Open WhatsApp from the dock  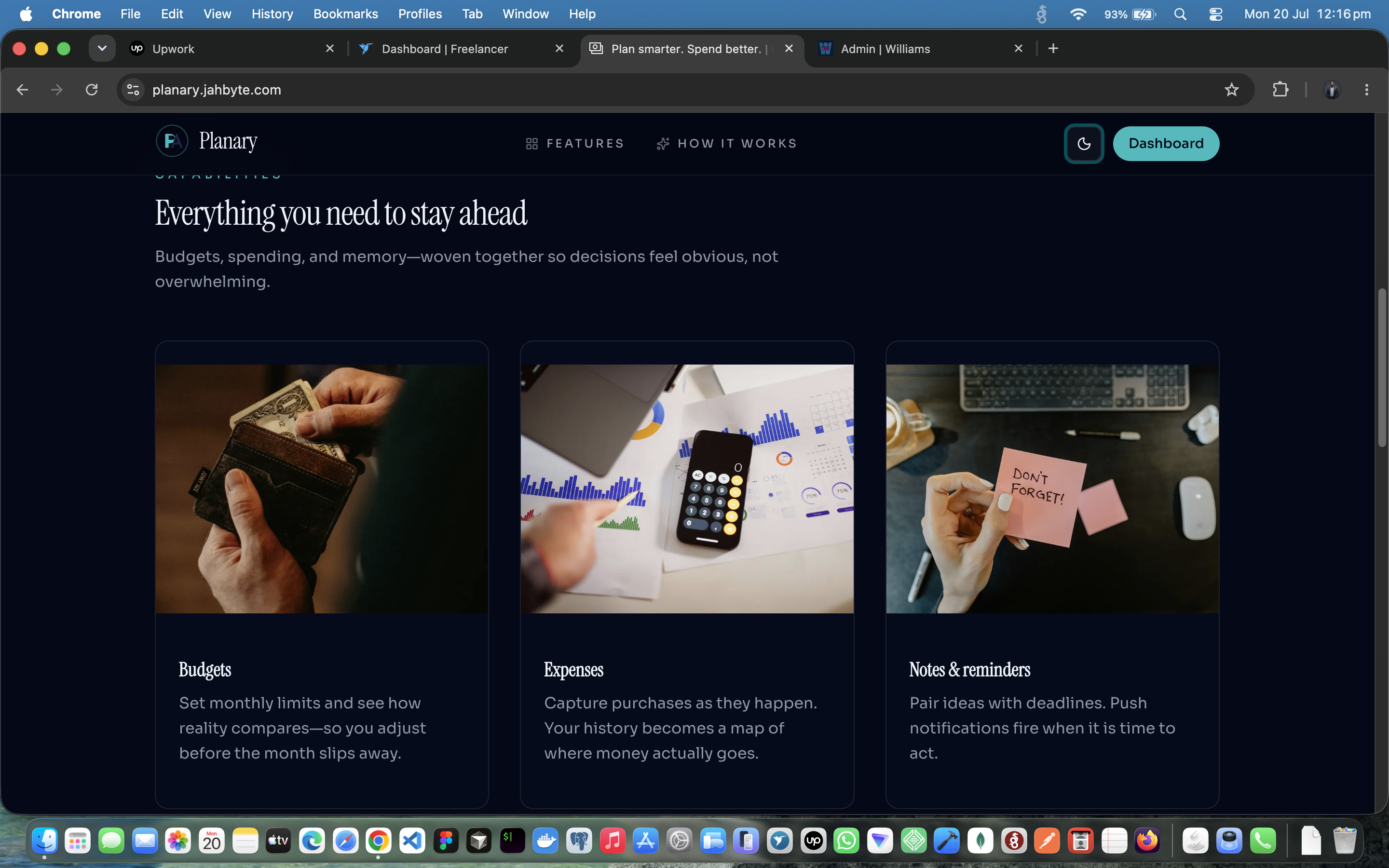846,841
